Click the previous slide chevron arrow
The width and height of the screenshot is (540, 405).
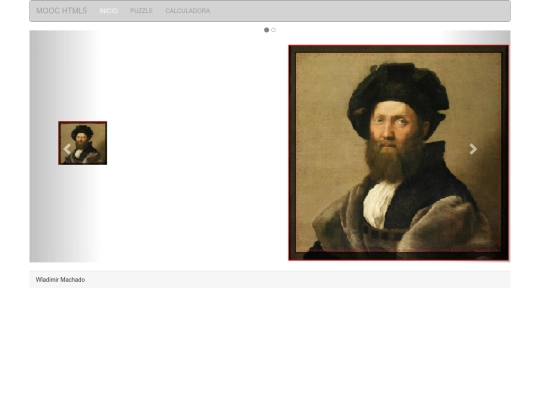tap(67, 149)
